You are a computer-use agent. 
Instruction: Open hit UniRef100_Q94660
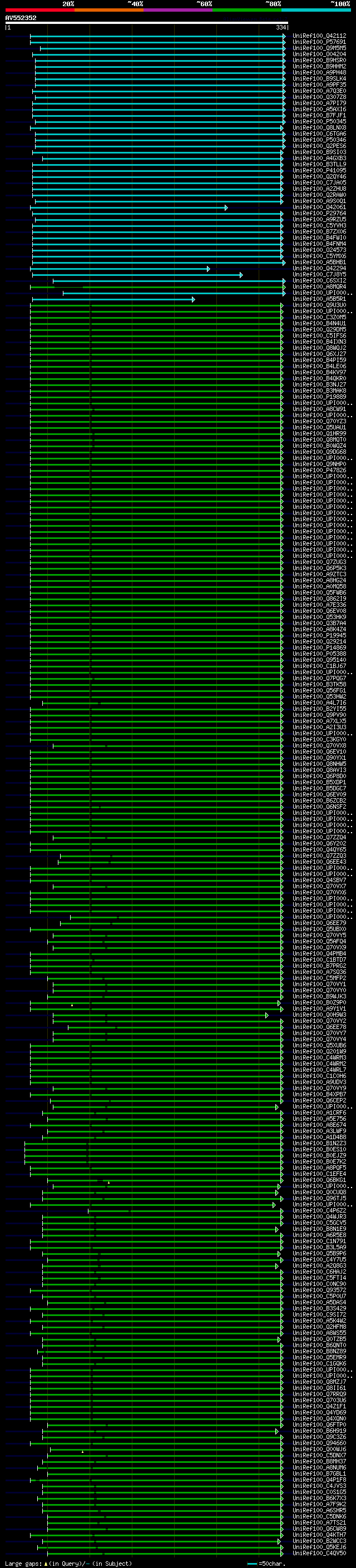coord(319,1443)
